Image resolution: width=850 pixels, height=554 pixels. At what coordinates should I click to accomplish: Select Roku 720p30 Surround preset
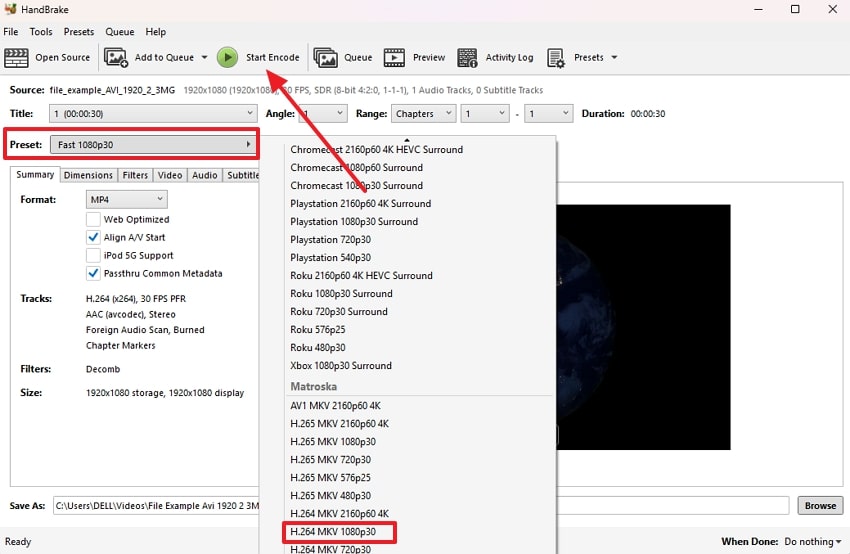pyautogui.click(x=339, y=312)
